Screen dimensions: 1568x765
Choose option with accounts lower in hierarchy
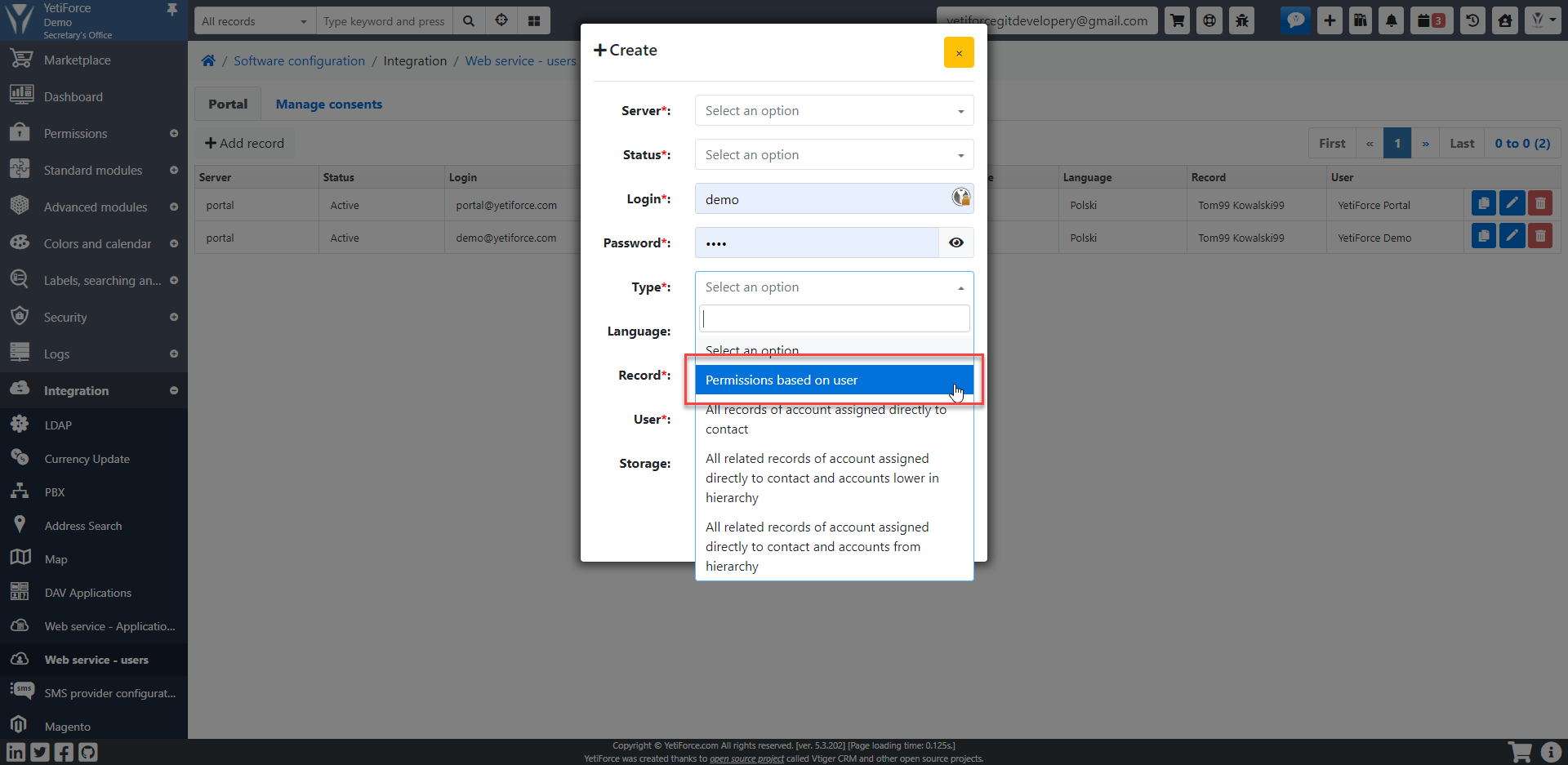[834, 478]
